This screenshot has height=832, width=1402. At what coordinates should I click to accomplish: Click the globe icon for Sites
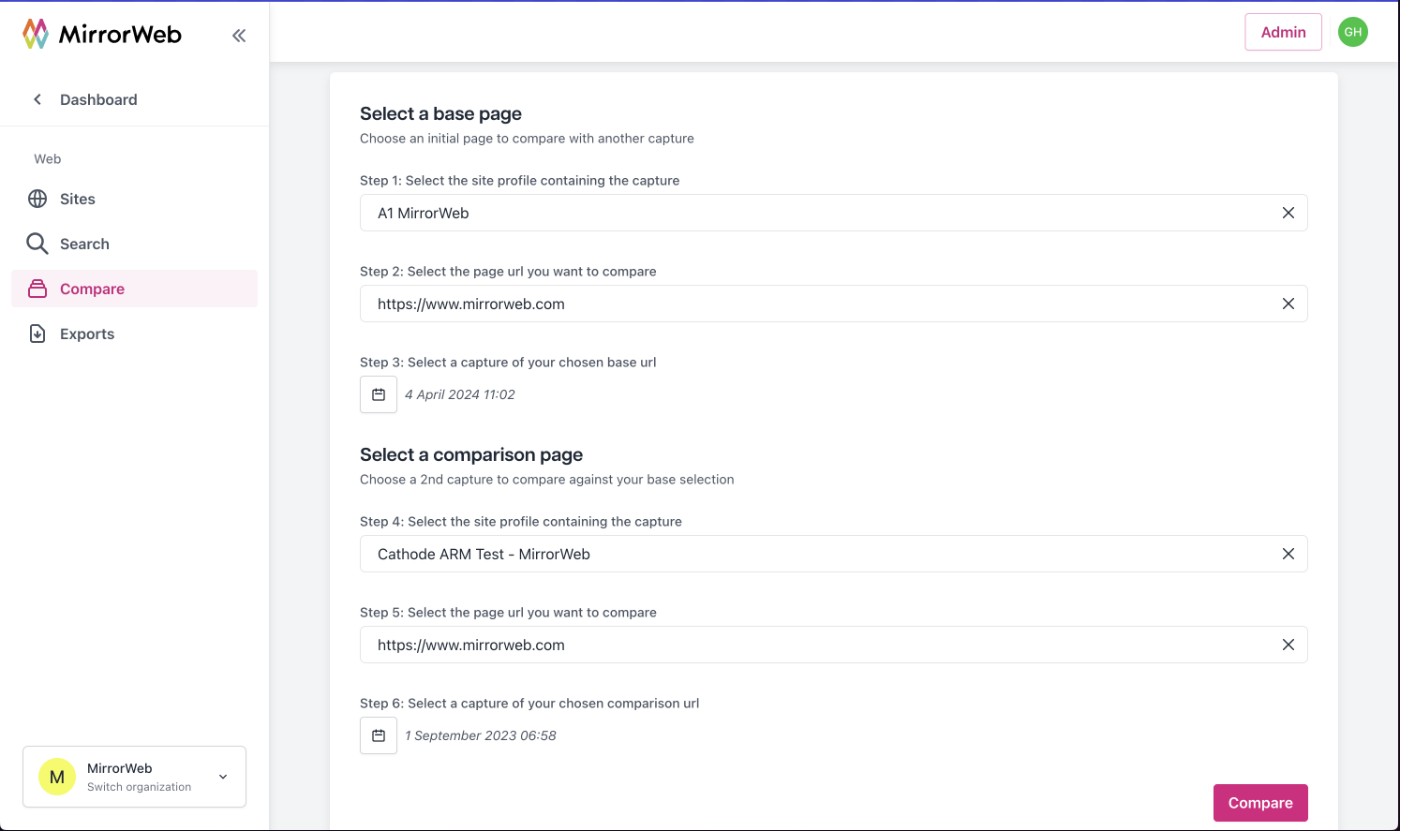coord(37,198)
